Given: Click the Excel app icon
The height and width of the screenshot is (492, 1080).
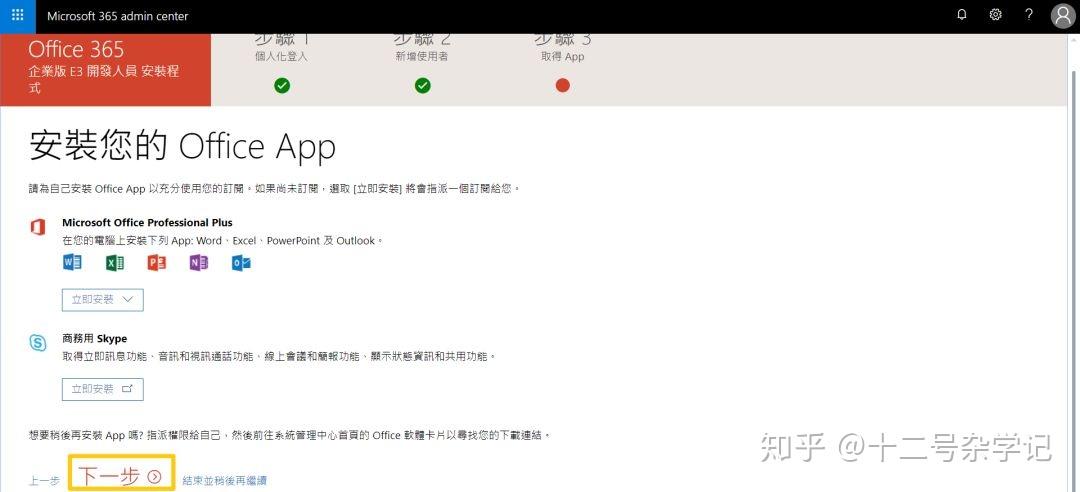Looking at the screenshot, I should [x=114, y=263].
